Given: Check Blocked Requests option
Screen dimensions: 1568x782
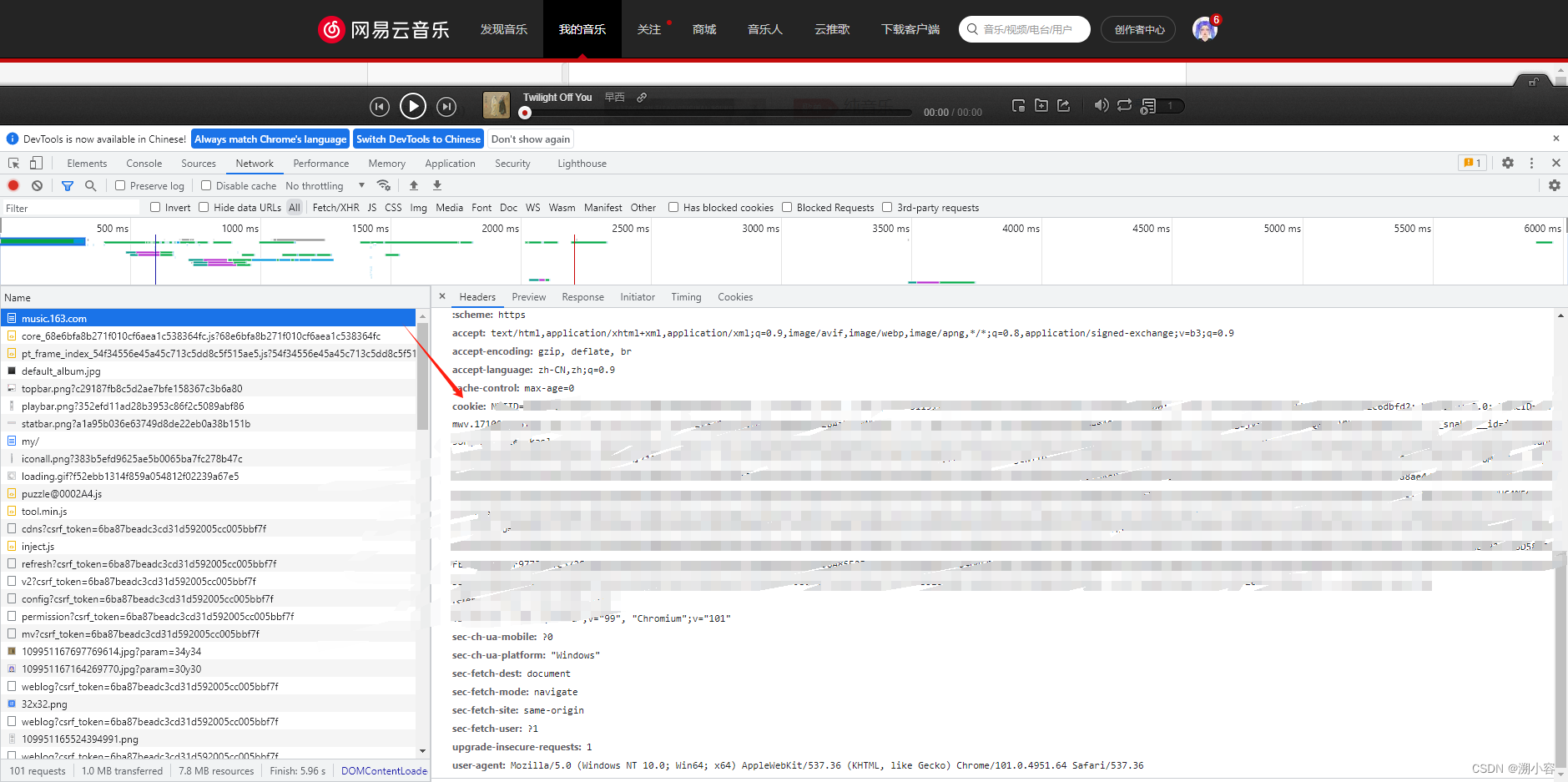Looking at the screenshot, I should point(787,207).
